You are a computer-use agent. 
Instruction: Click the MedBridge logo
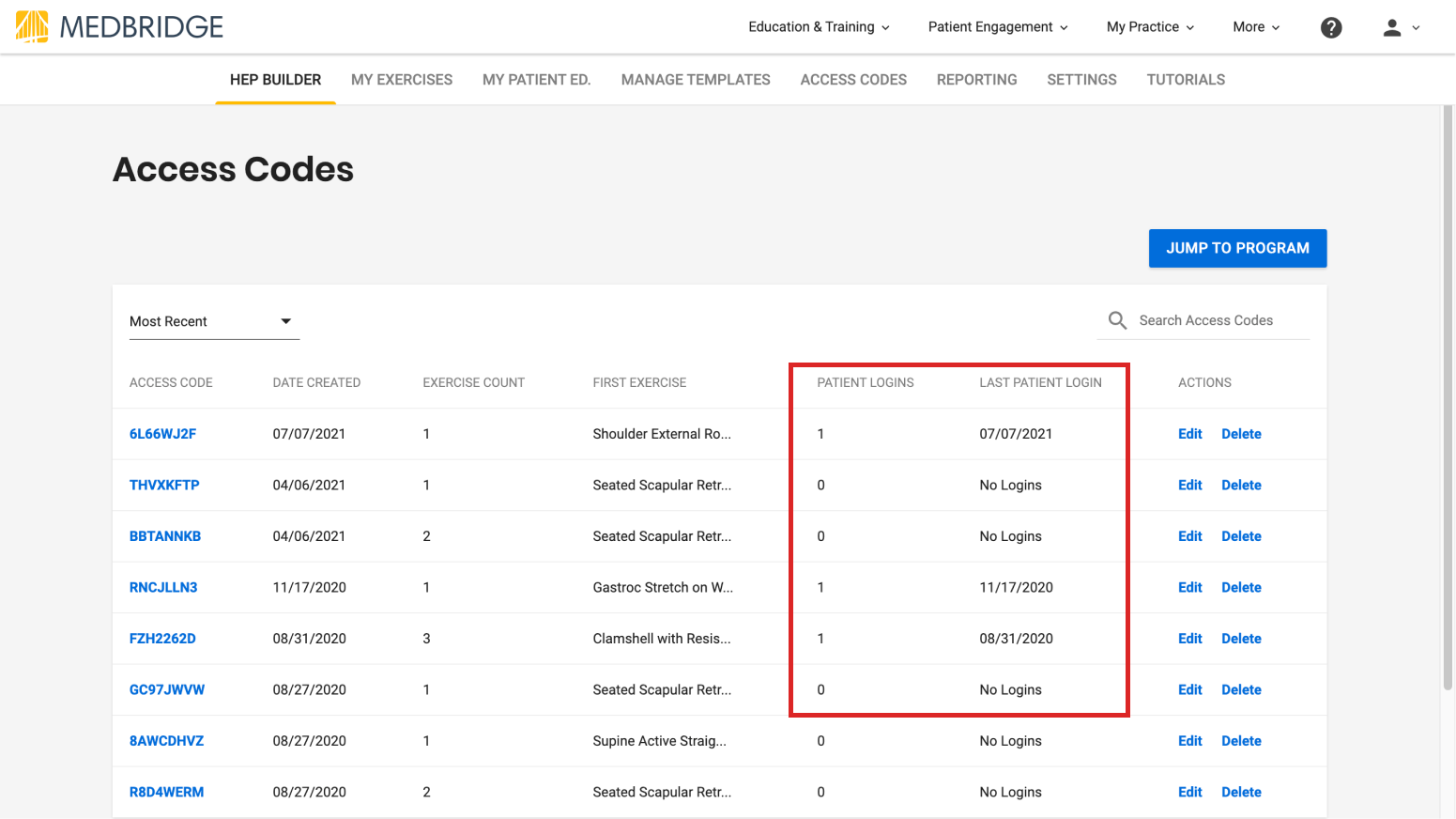[119, 27]
